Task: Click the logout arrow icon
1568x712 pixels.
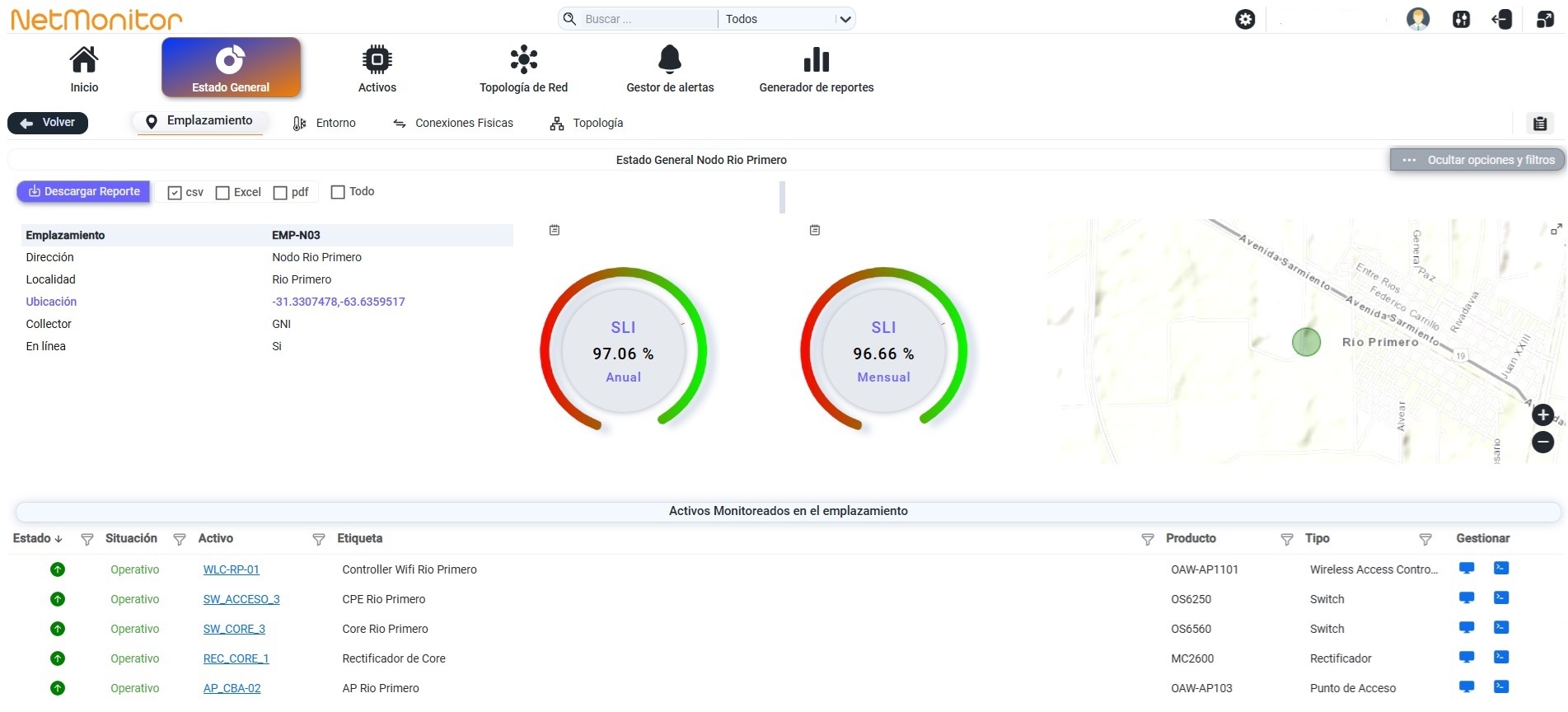Action: click(1502, 19)
